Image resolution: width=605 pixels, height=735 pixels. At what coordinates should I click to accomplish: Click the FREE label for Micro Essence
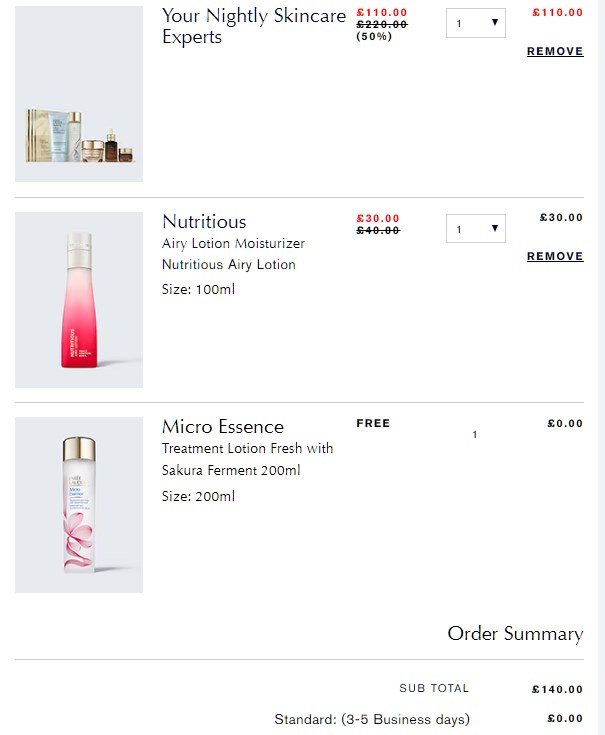pyautogui.click(x=373, y=424)
